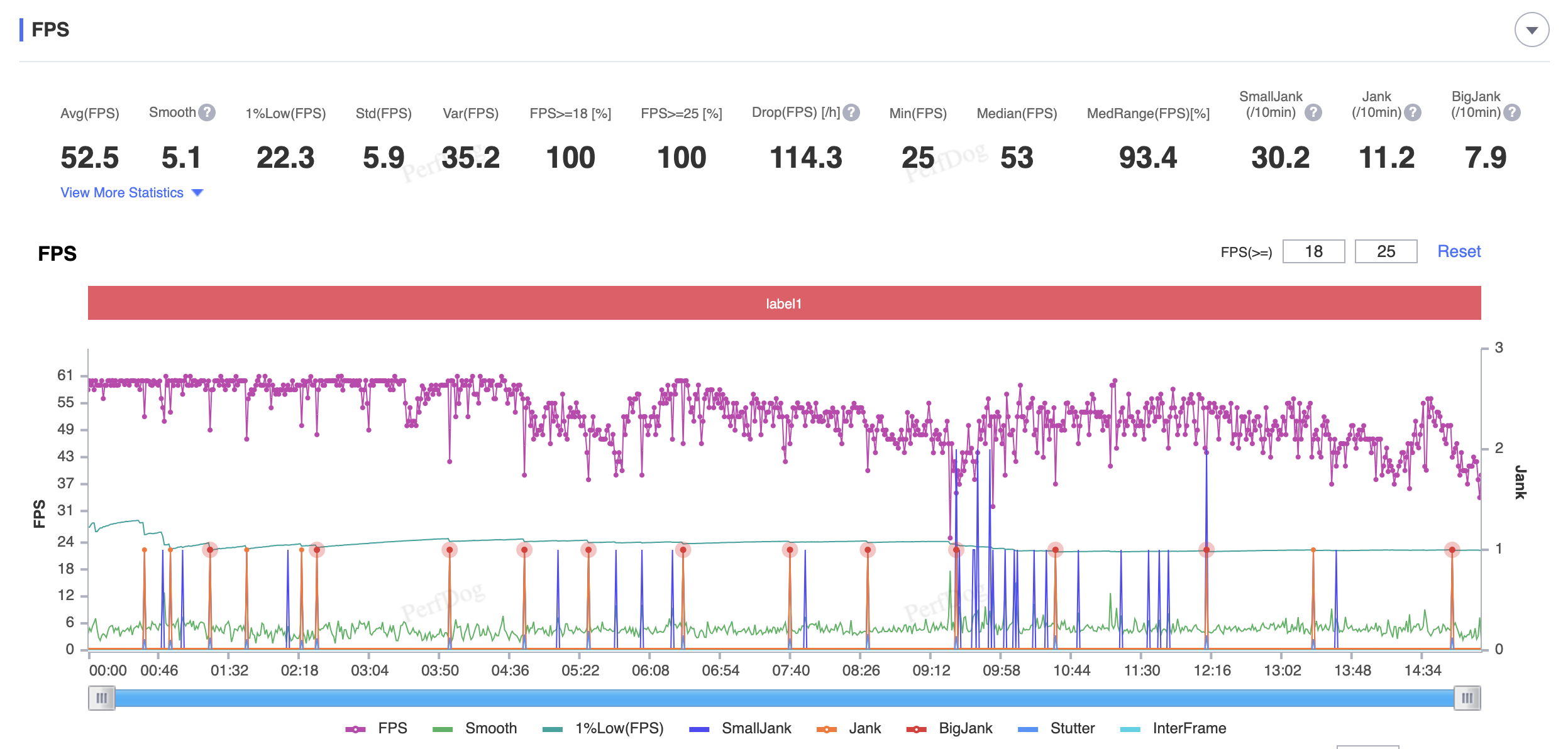Focus the FPS threshold field showing 25

[1386, 251]
